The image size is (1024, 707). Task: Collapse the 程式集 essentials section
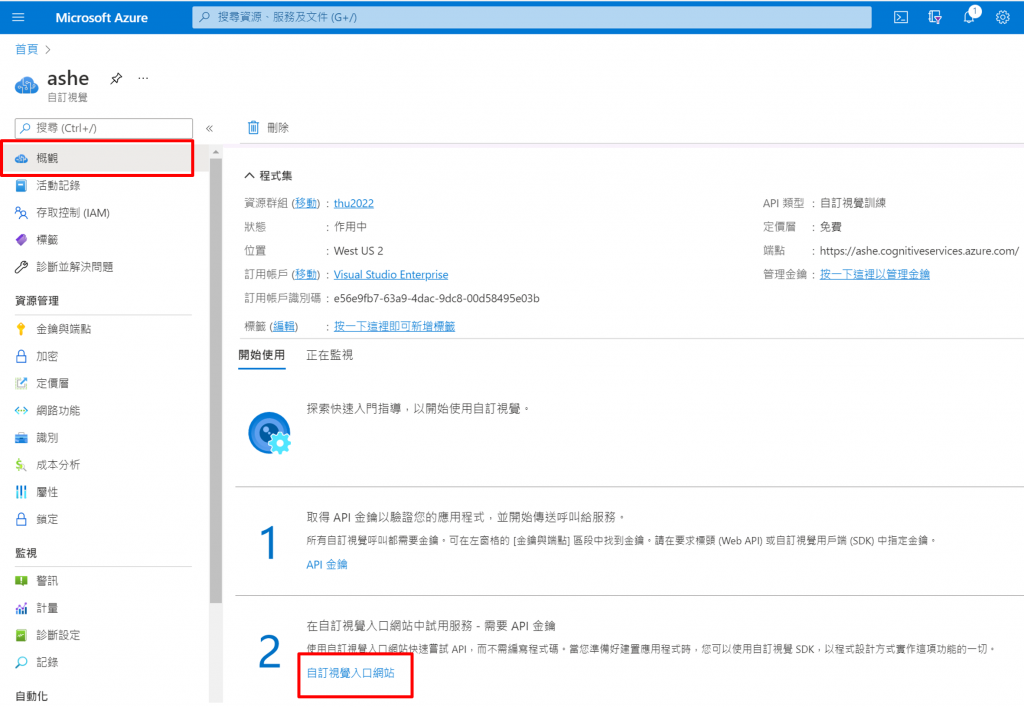point(249,176)
